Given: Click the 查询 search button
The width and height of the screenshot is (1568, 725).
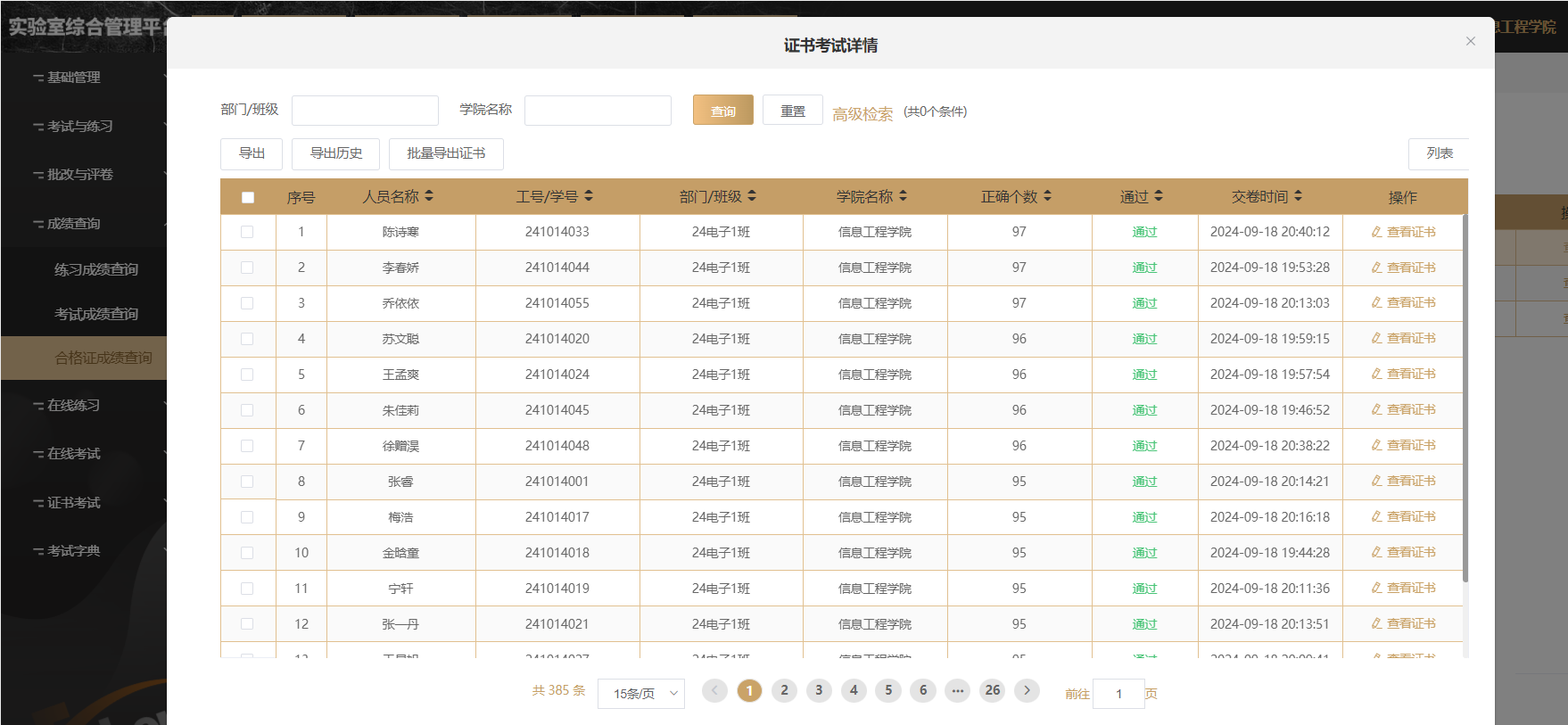Looking at the screenshot, I should [722, 111].
